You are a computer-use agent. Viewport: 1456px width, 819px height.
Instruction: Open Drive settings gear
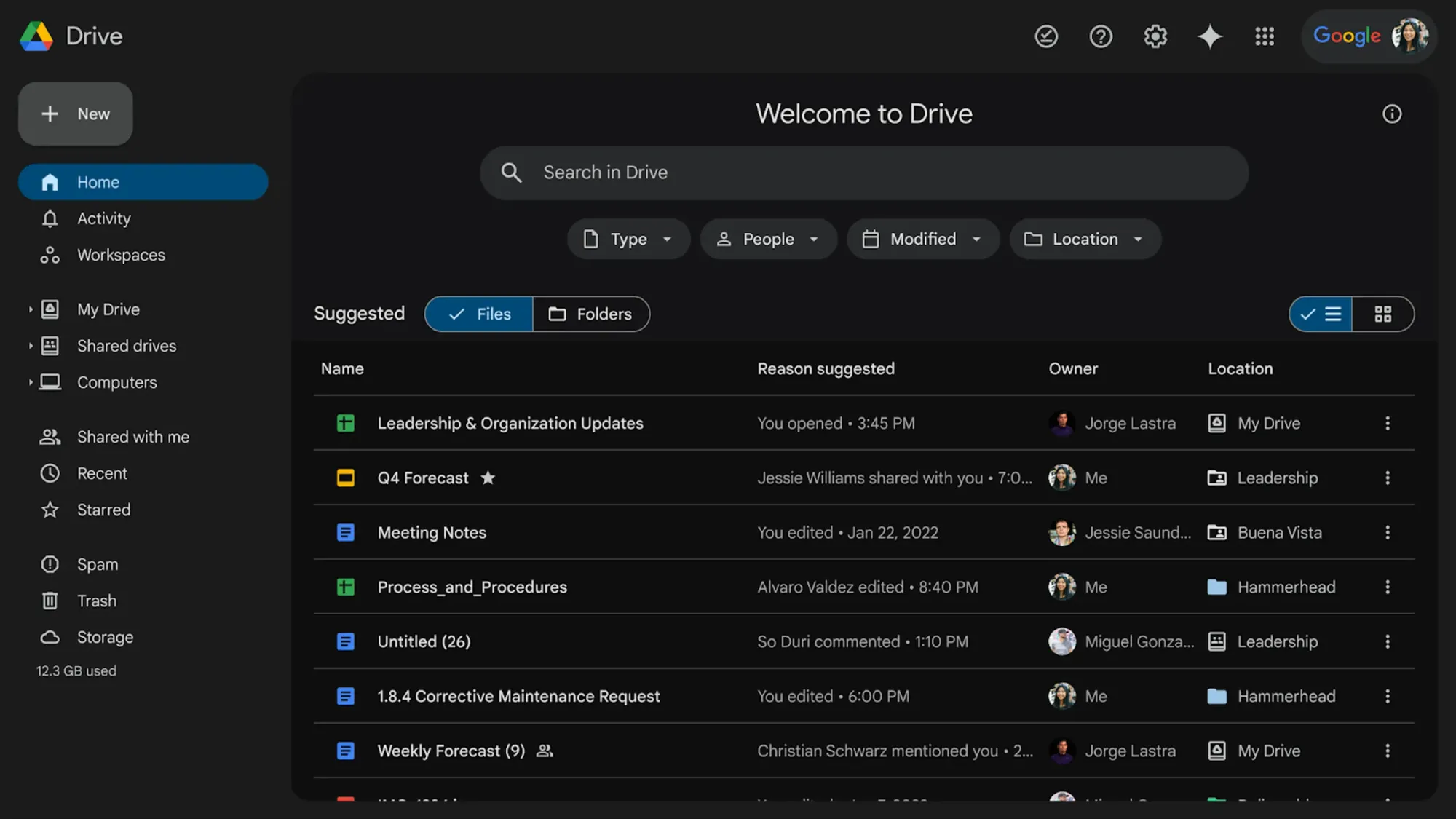tap(1155, 36)
